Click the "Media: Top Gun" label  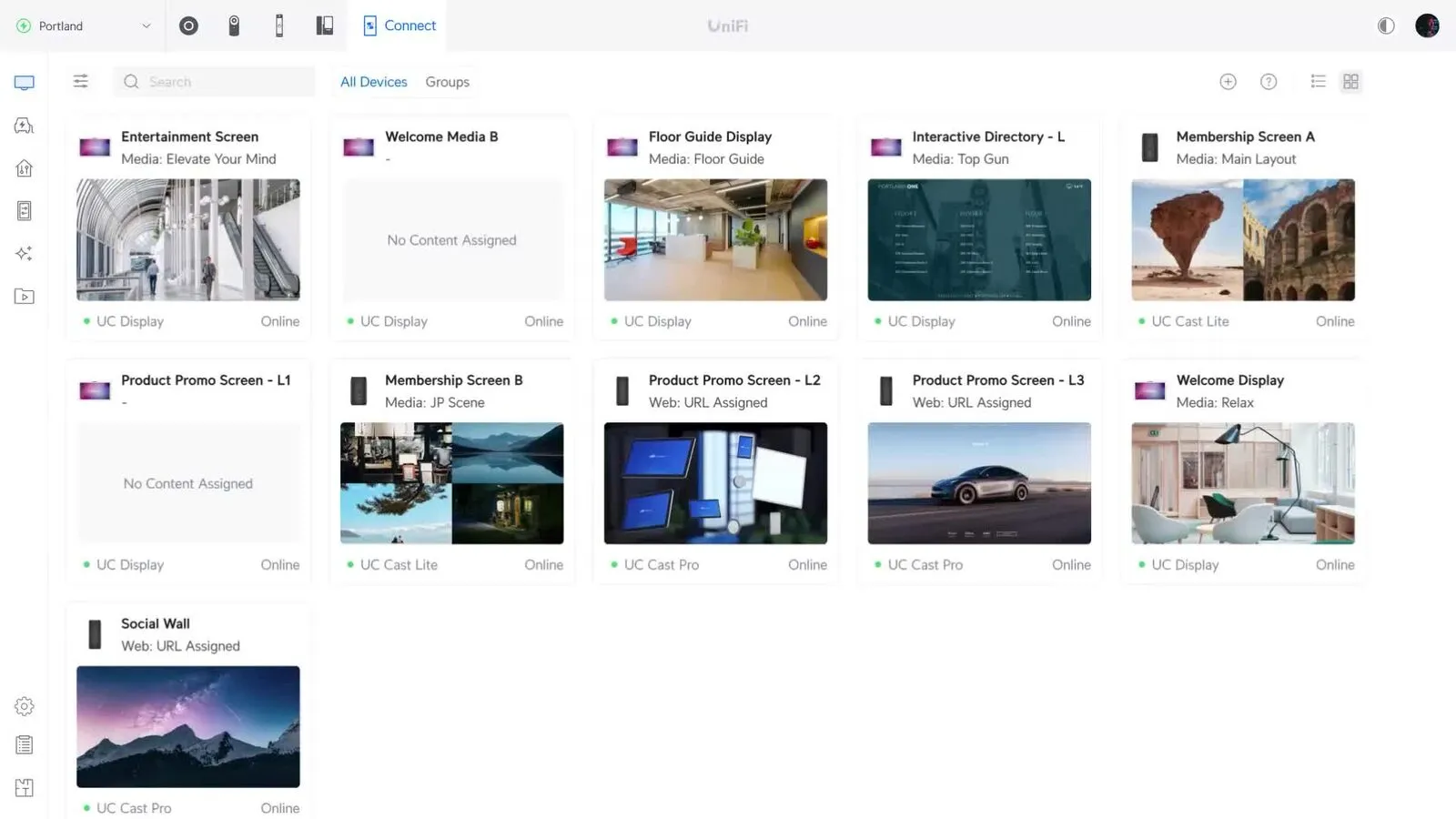(961, 159)
